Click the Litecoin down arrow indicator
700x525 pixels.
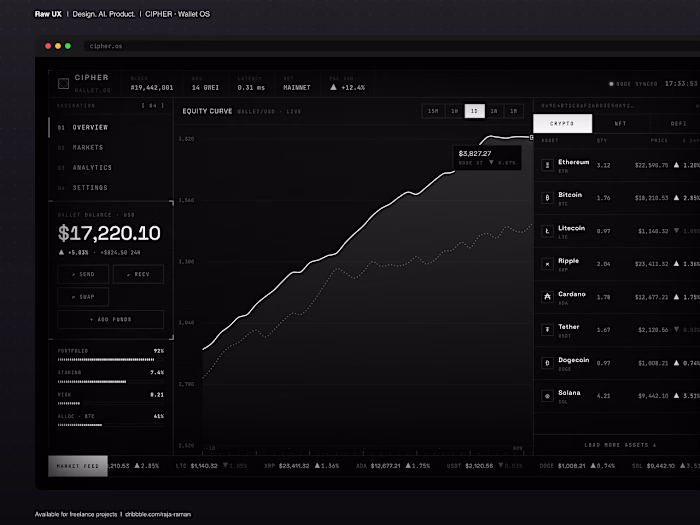click(676, 230)
